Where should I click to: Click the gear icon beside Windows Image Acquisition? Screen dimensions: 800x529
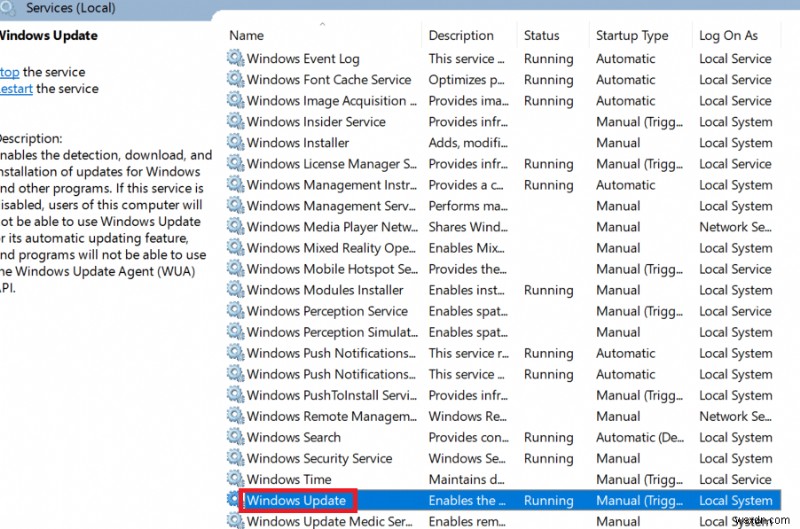pyautogui.click(x=235, y=99)
